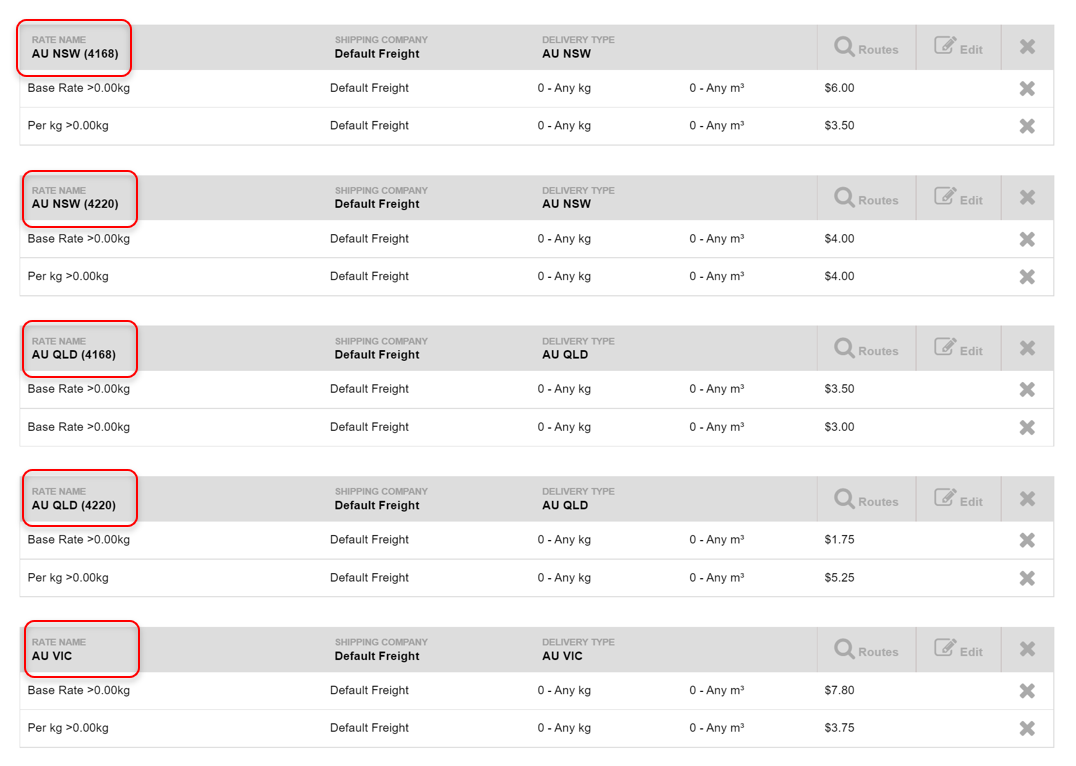Remove the $7.80 Base Rate row
The height and width of the screenshot is (766, 1076).
(x=1027, y=691)
